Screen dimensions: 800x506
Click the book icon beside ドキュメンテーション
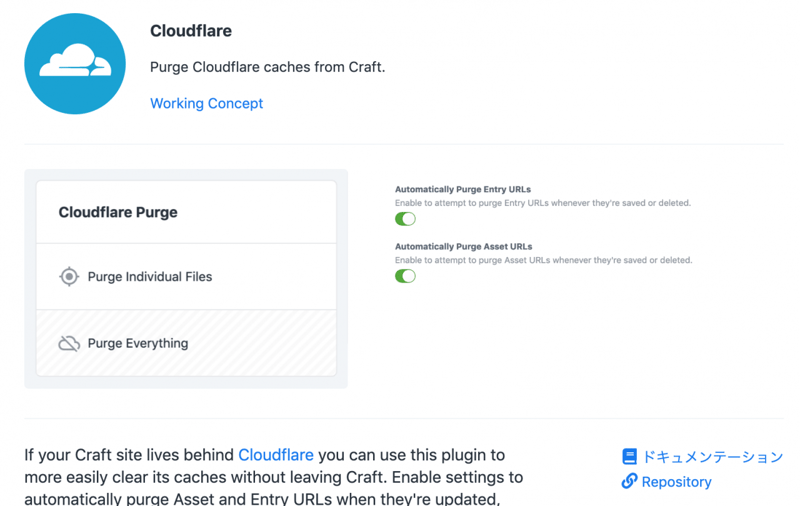(629, 457)
